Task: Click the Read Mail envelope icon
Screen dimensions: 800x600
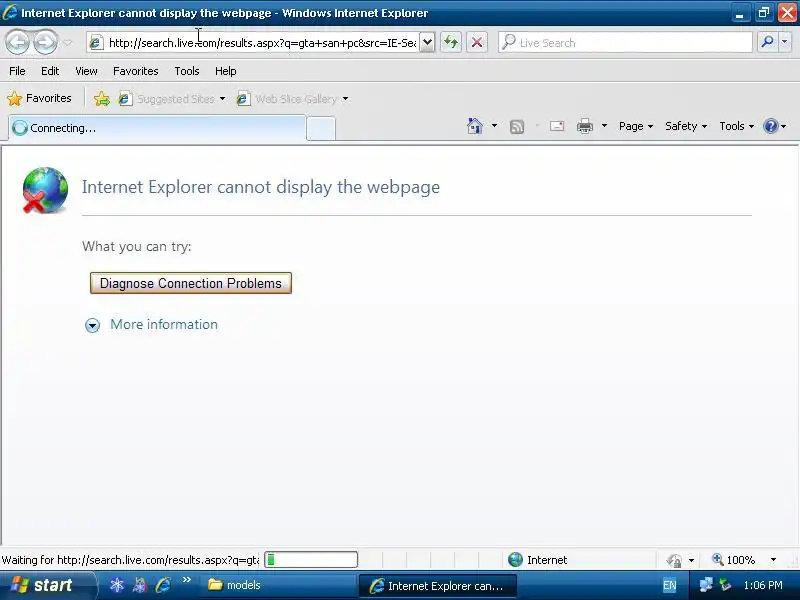Action: [557, 126]
